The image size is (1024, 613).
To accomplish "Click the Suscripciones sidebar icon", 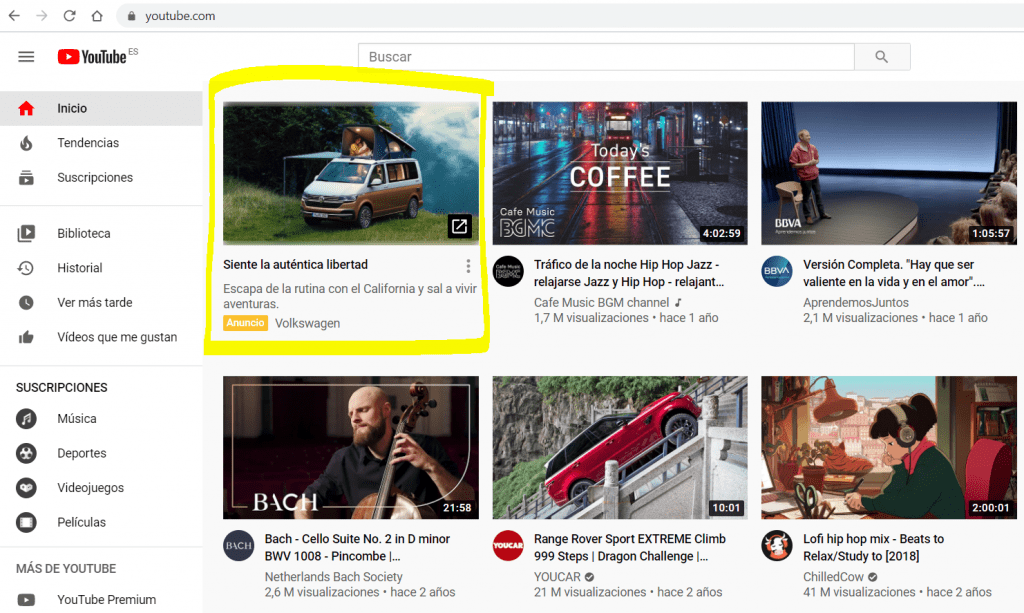I will [26, 178].
